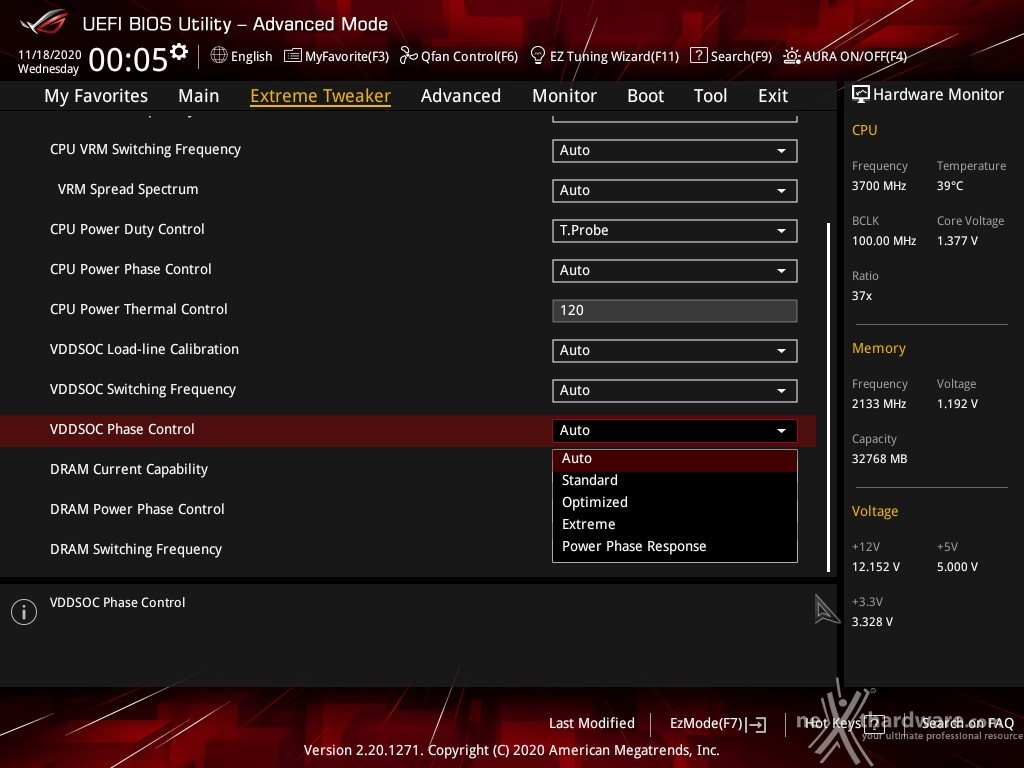Go to the Monitor tab

[x=564, y=96]
